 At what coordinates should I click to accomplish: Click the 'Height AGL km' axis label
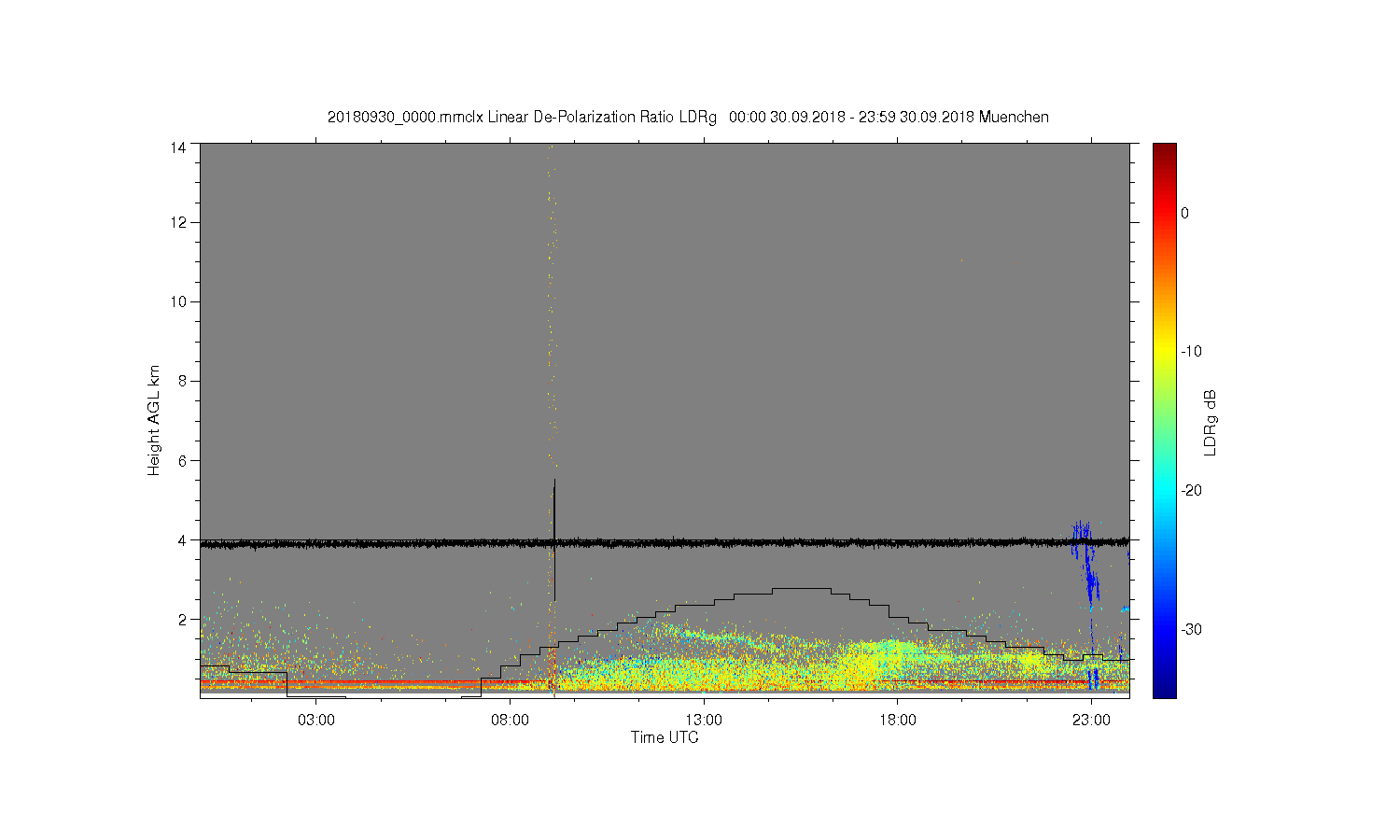tap(154, 420)
